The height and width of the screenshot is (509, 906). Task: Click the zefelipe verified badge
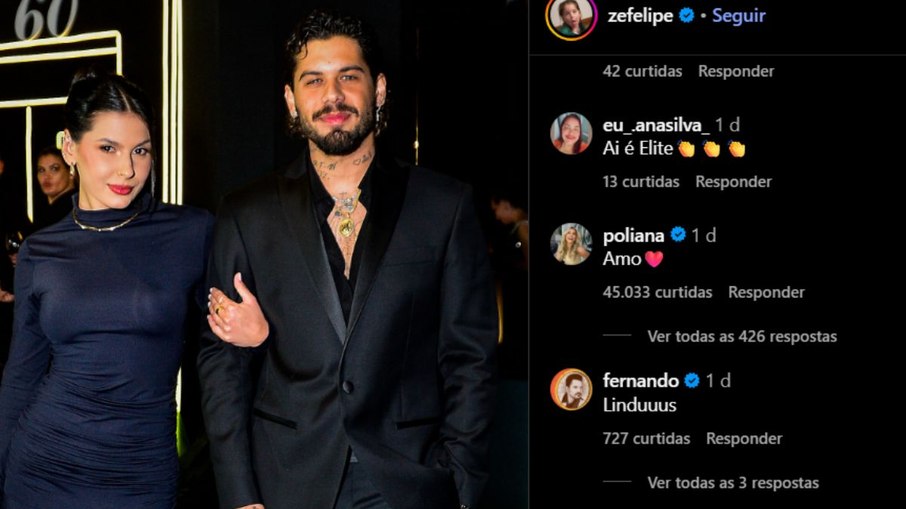click(686, 16)
